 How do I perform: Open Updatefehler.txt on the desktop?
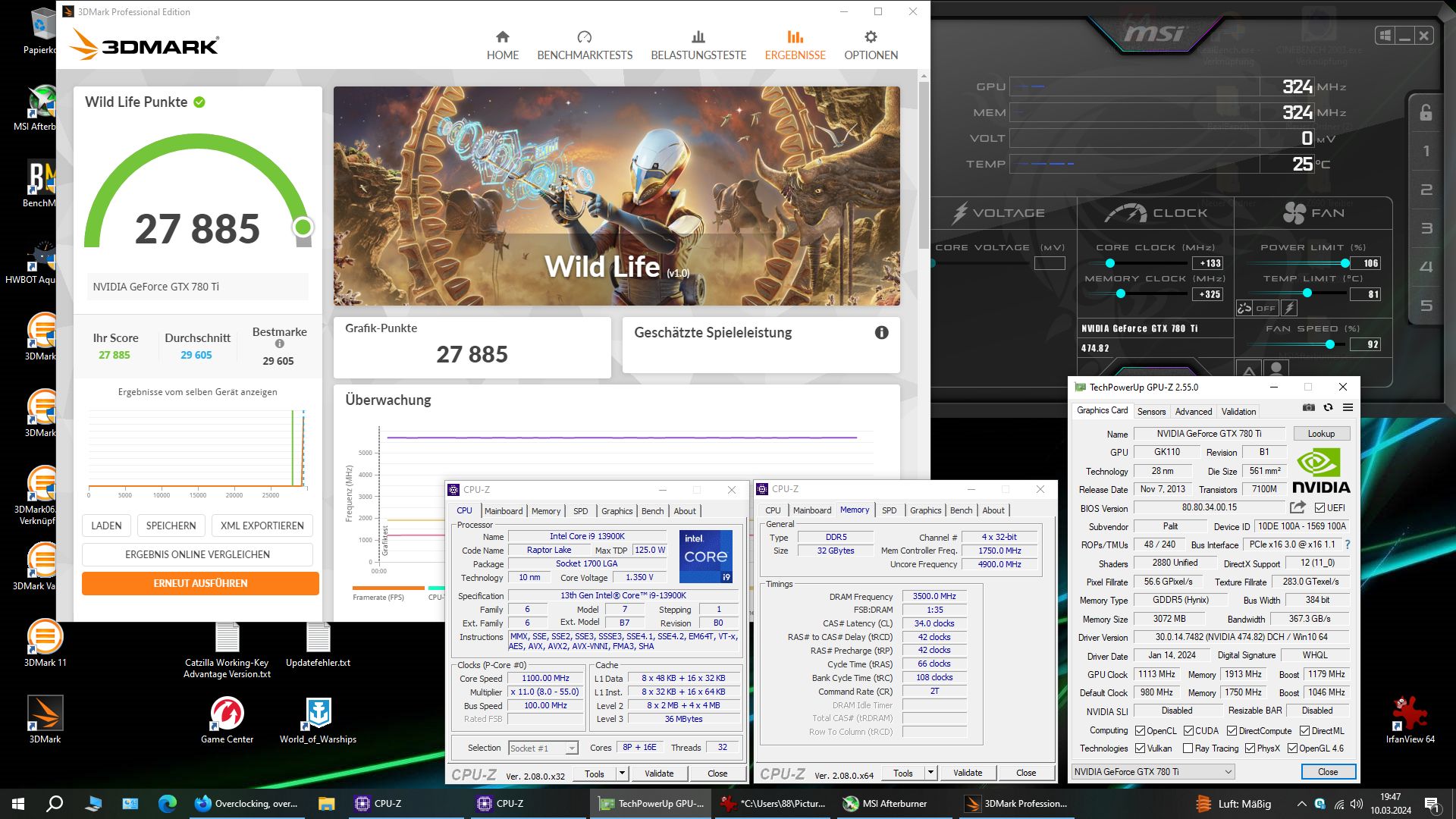tap(318, 643)
